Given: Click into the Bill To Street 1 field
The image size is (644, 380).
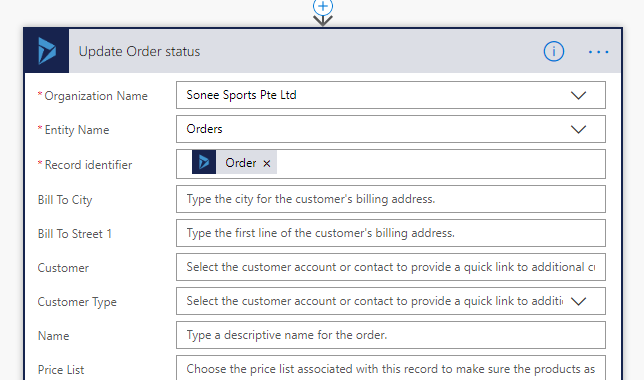Looking at the screenshot, I should [x=391, y=233].
